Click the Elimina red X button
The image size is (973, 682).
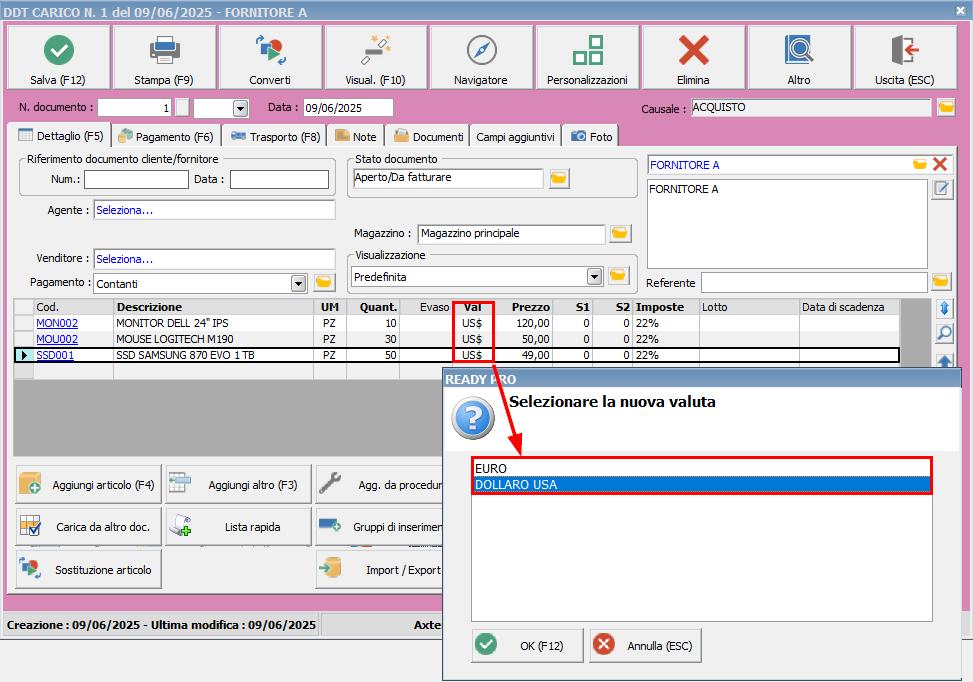pyautogui.click(x=693, y=58)
